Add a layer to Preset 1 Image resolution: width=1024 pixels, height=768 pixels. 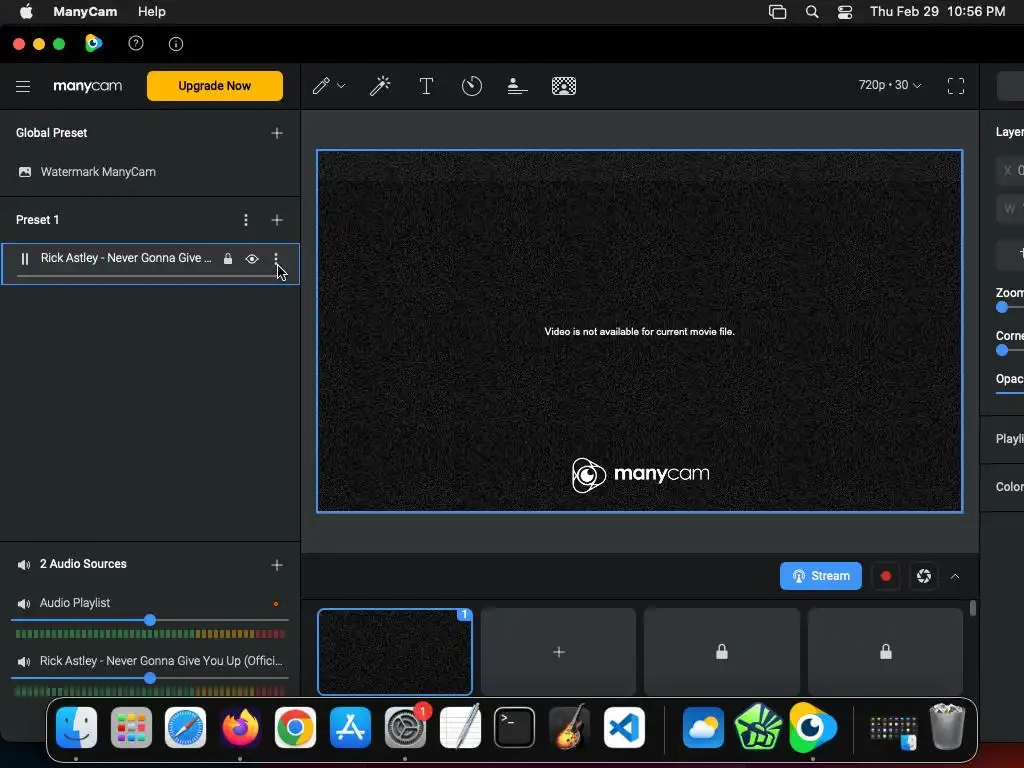coord(277,220)
